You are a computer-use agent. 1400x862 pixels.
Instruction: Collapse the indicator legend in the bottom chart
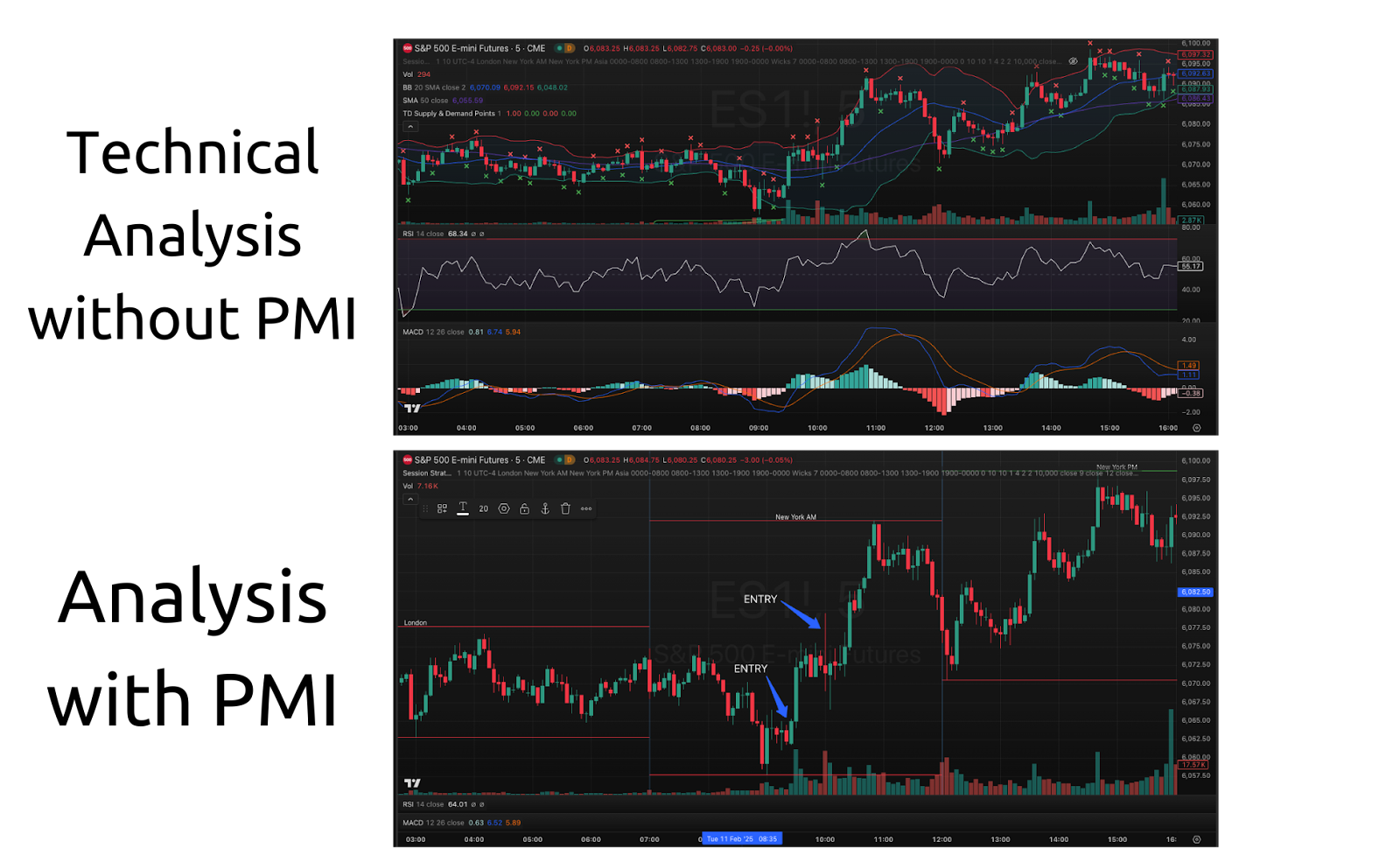[409, 500]
